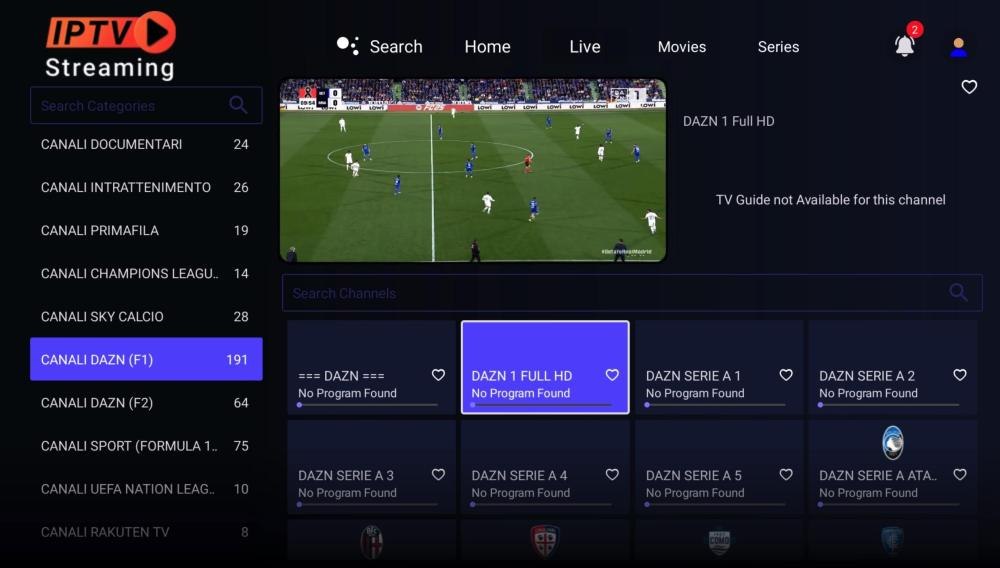Toggle favorite heart on DAZN SERIE A 2
Viewport: 1000px width, 568px height.
point(959,375)
